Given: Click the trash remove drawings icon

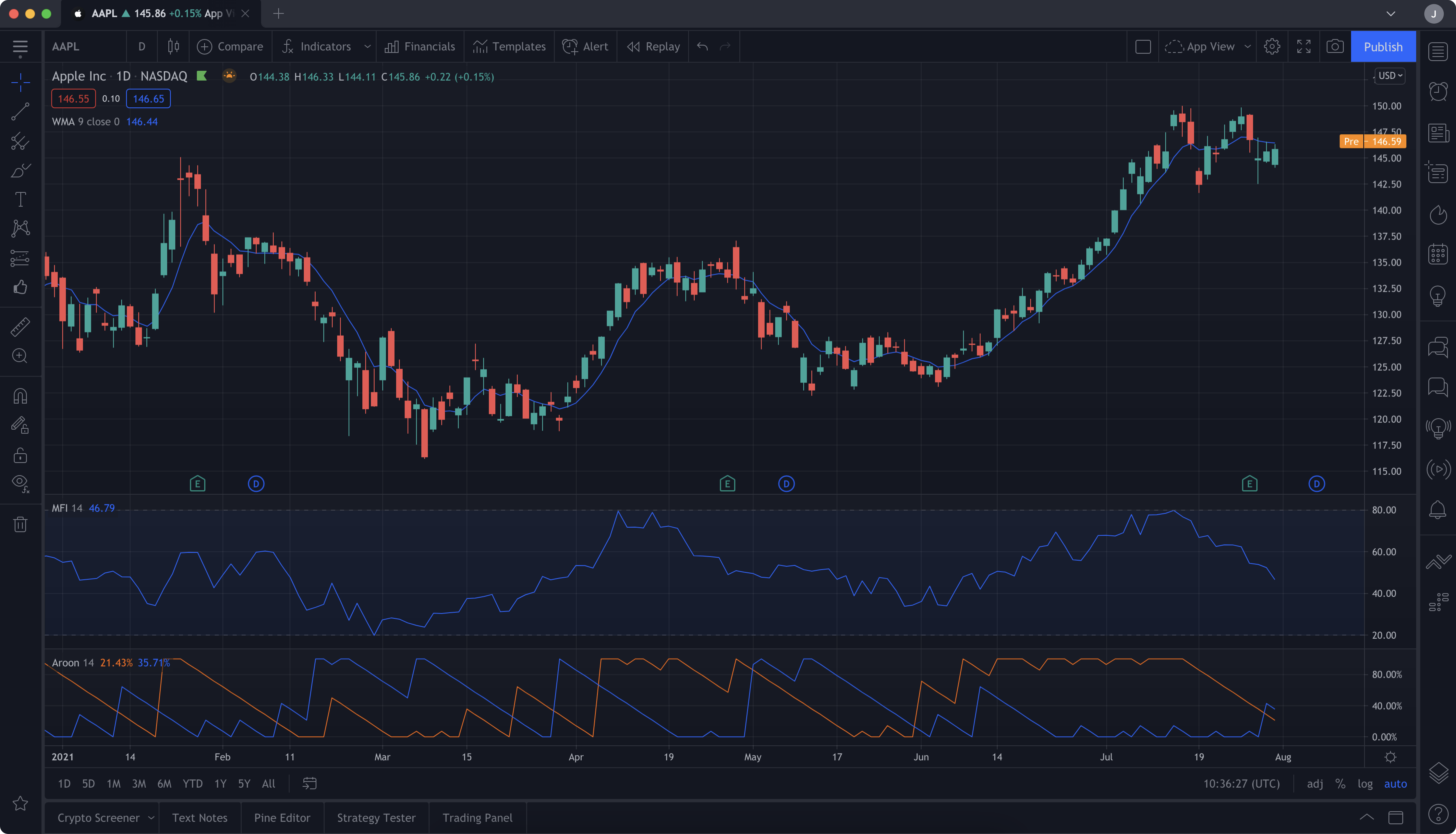Looking at the screenshot, I should 20,524.
